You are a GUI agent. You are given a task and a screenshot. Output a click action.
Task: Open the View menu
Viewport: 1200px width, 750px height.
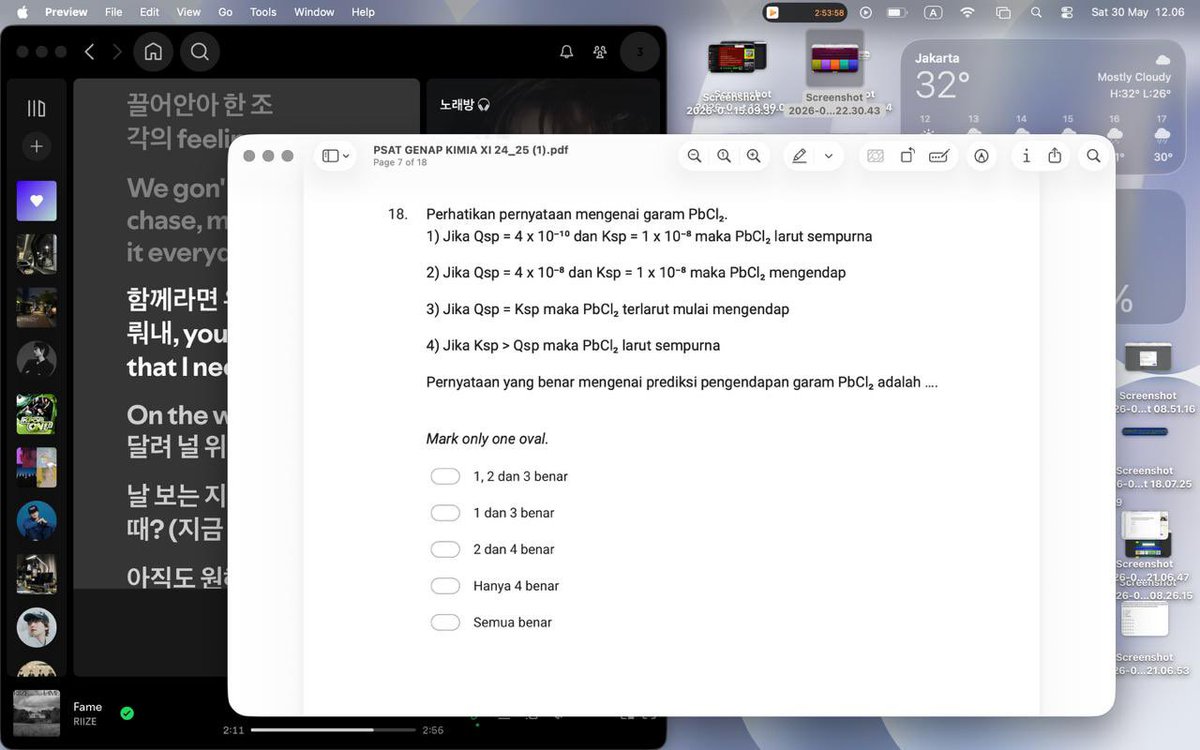[x=189, y=12]
